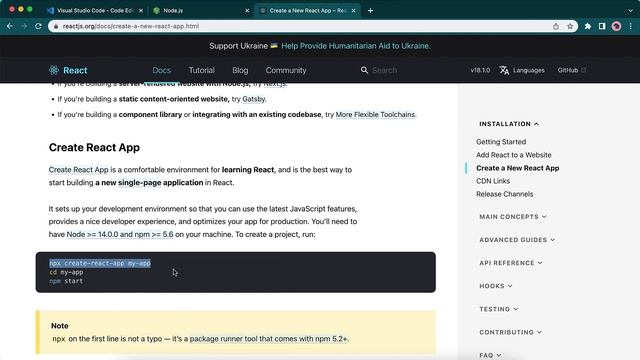Open the package runner tool link in the note

coord(269,339)
